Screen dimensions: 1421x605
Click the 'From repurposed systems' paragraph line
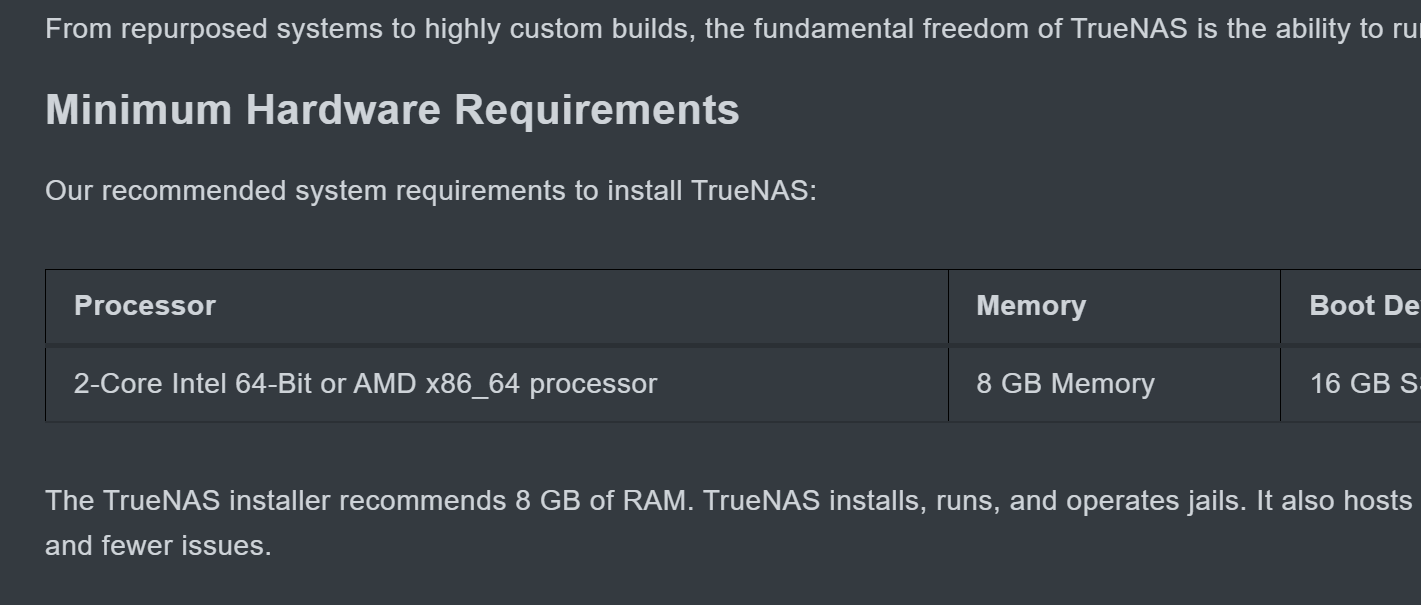click(733, 29)
